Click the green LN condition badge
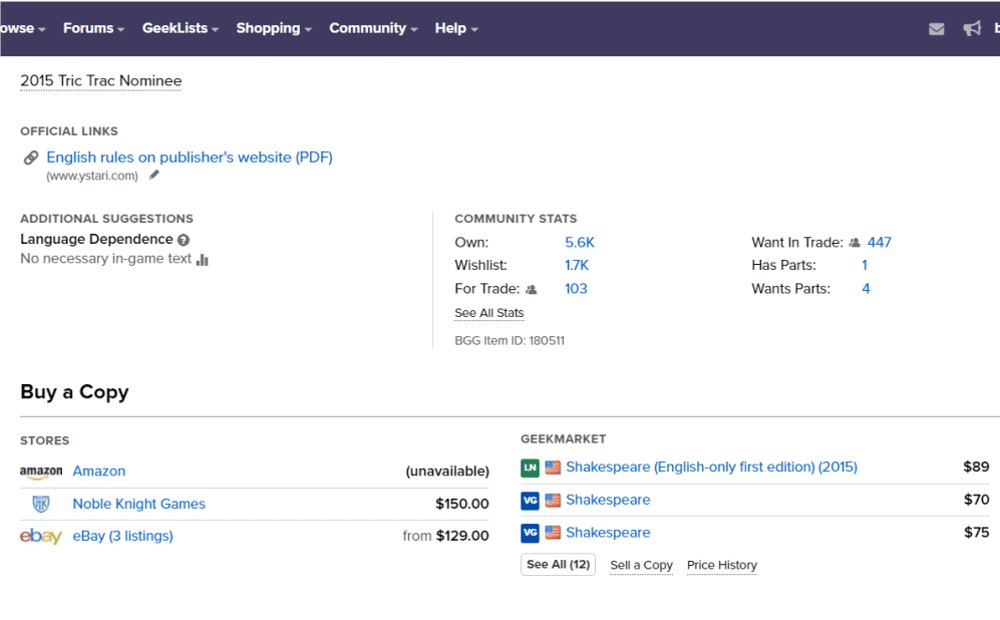1000x620 pixels. click(530, 468)
